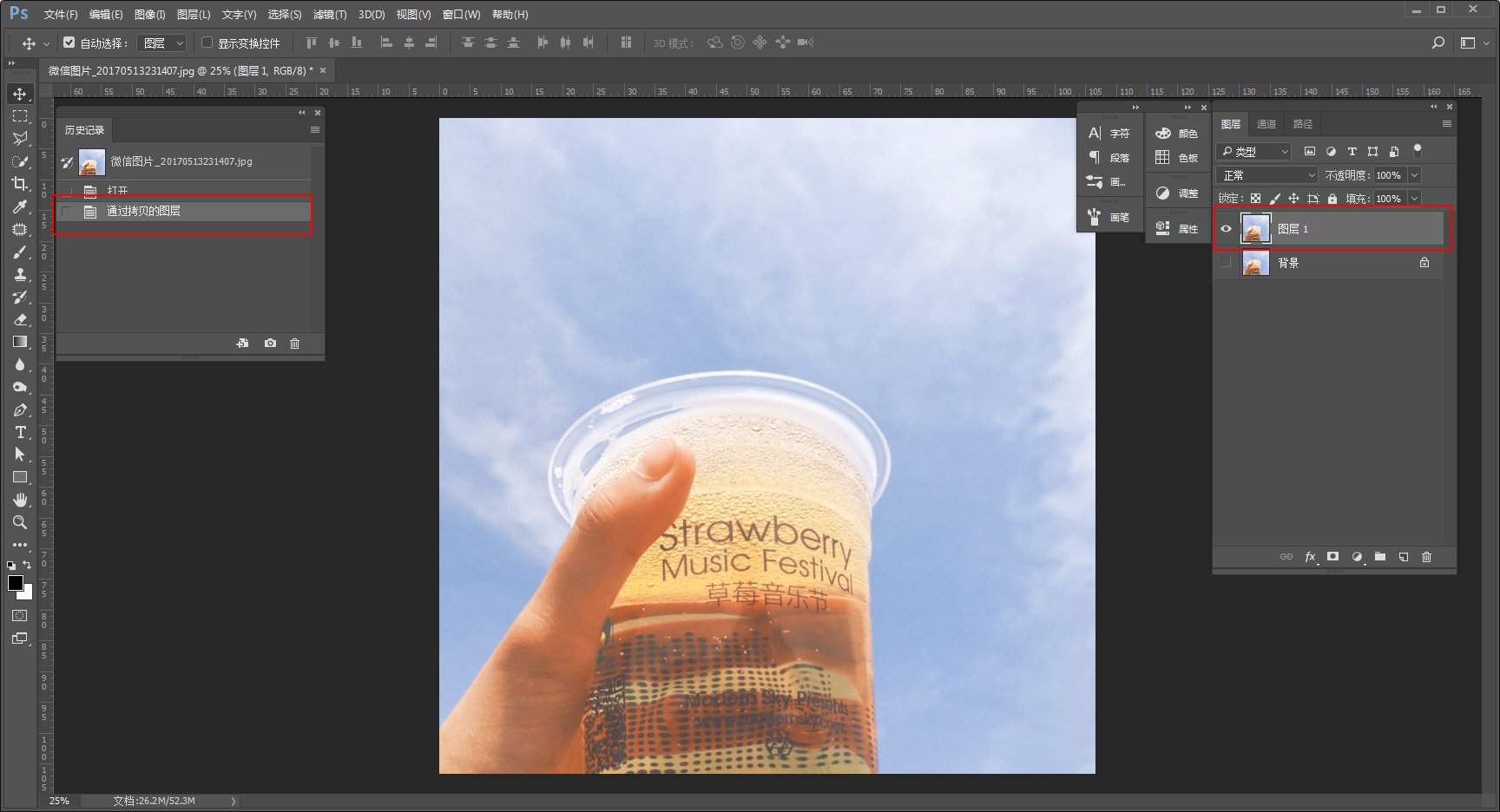Open the layer filter 类型 dropdown

[1254, 152]
